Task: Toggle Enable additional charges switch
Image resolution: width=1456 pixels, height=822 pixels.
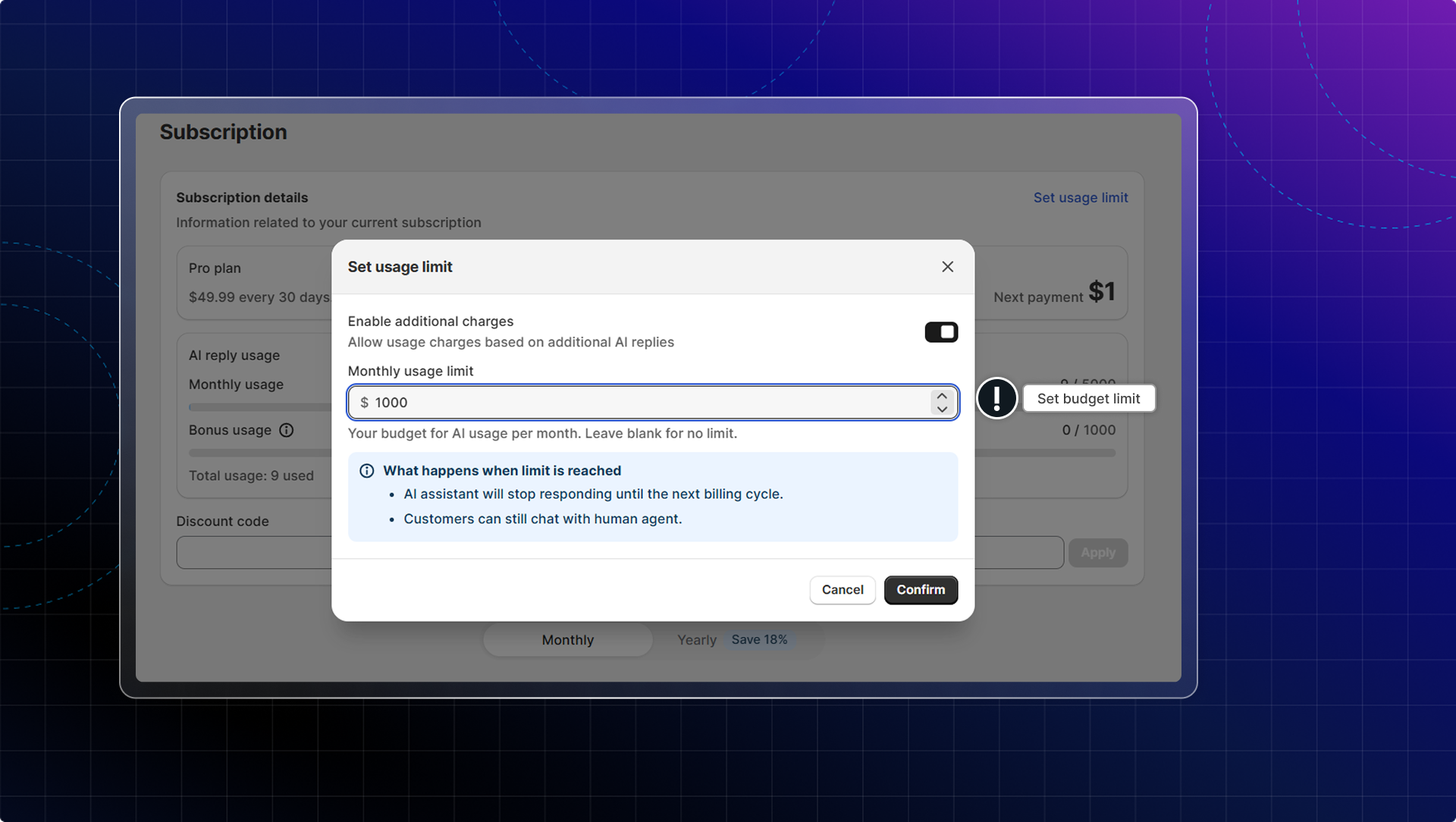Action: [941, 332]
